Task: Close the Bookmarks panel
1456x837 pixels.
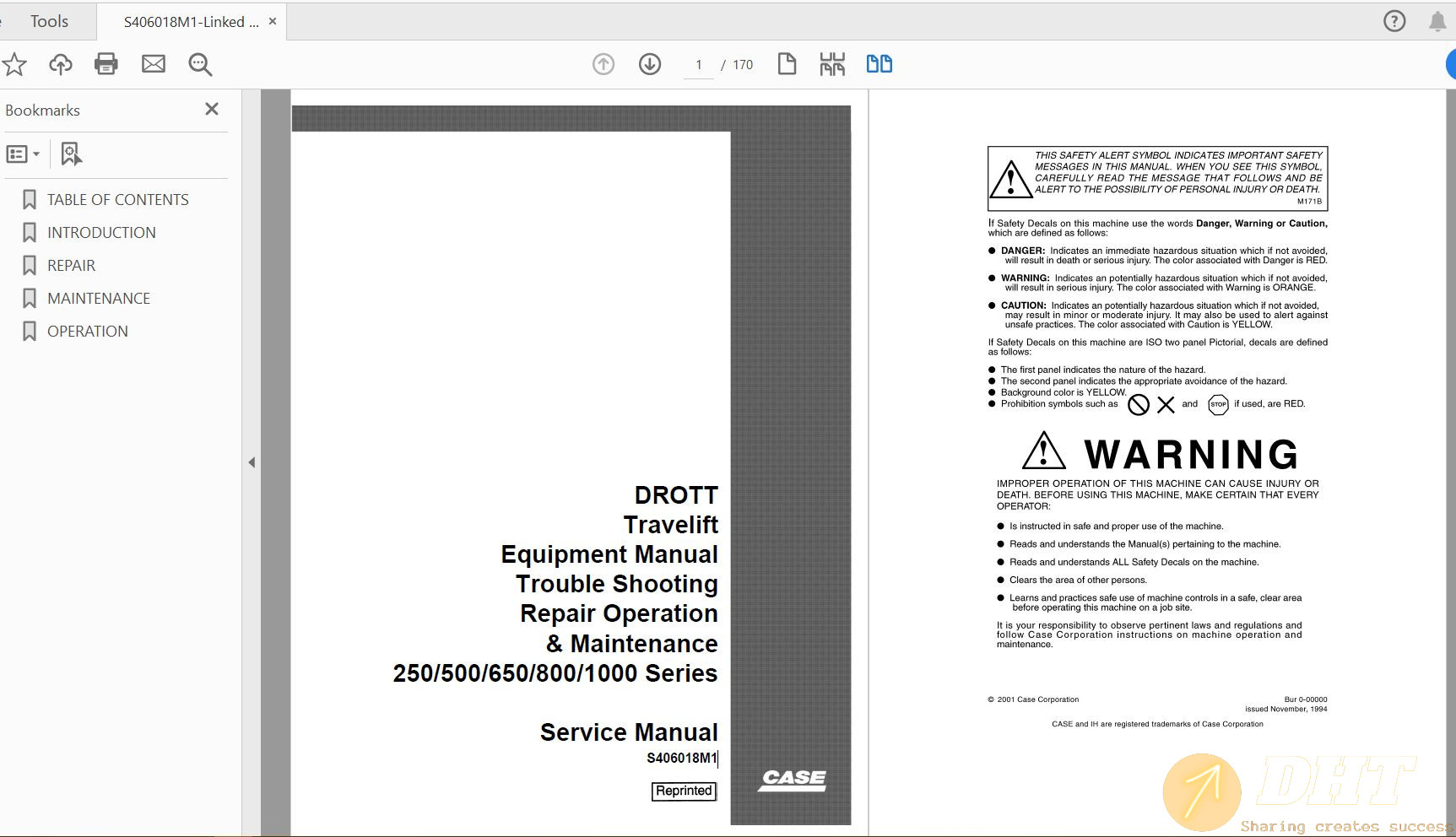Action: [x=212, y=109]
